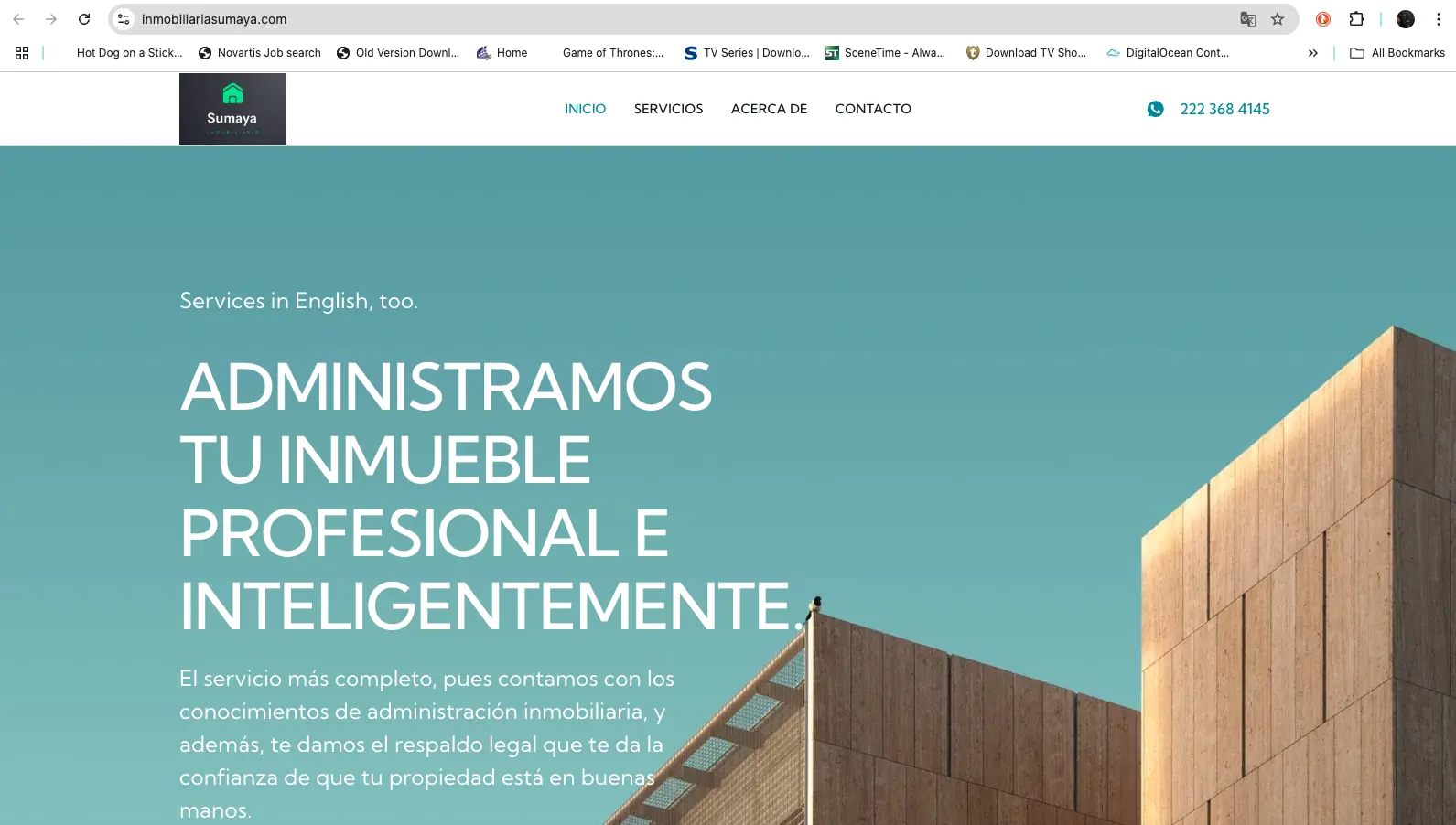Open the apps grid in bookmarks bar

pos(22,53)
